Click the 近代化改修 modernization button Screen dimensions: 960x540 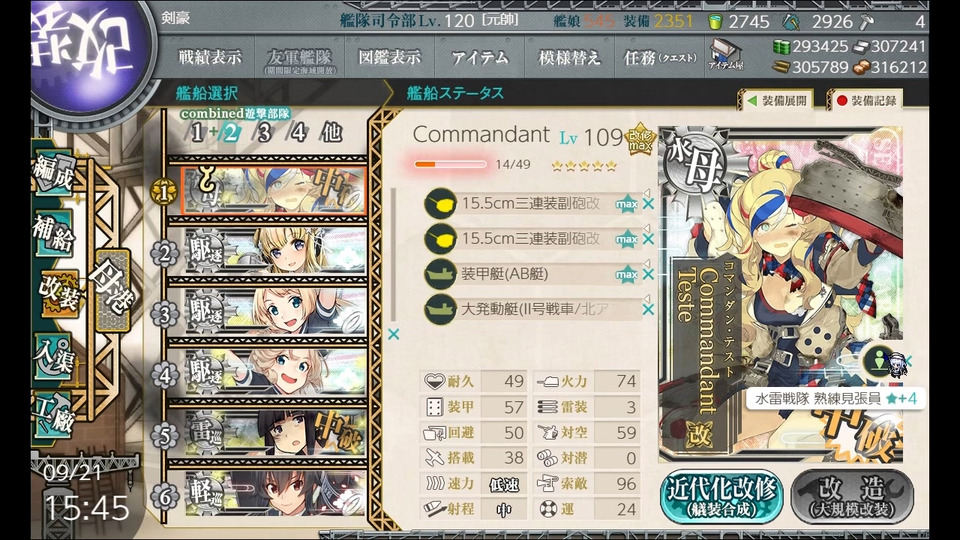(x=721, y=497)
